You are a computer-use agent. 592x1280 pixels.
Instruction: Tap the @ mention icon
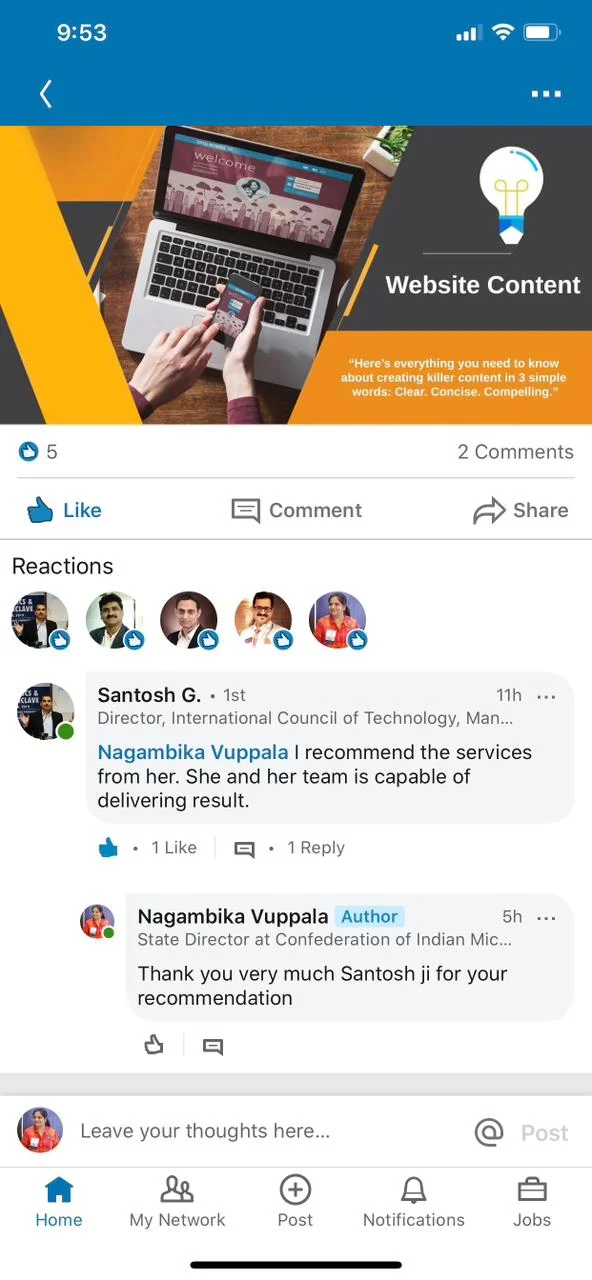(489, 1132)
